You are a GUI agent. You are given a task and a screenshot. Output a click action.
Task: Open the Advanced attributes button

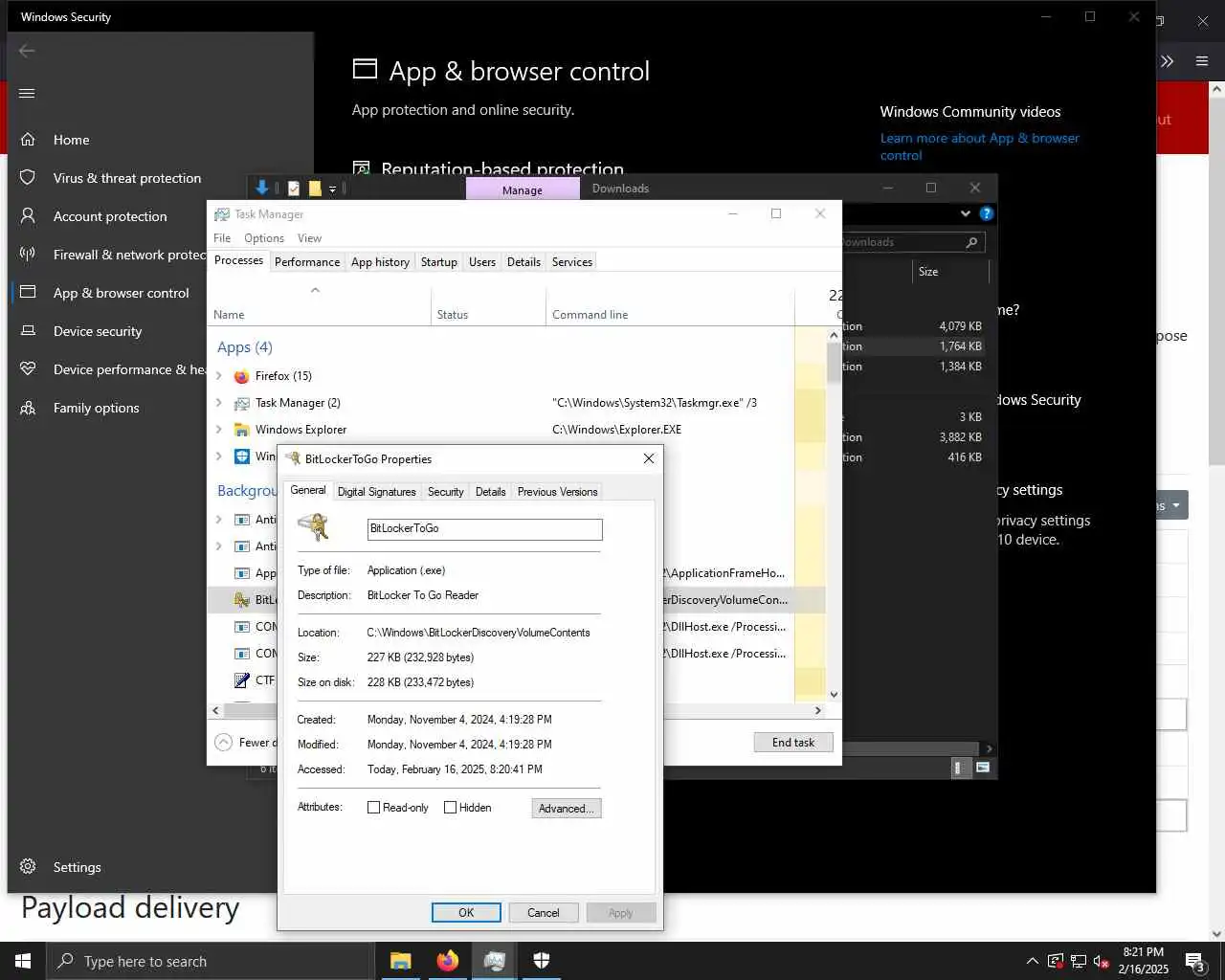point(567,809)
